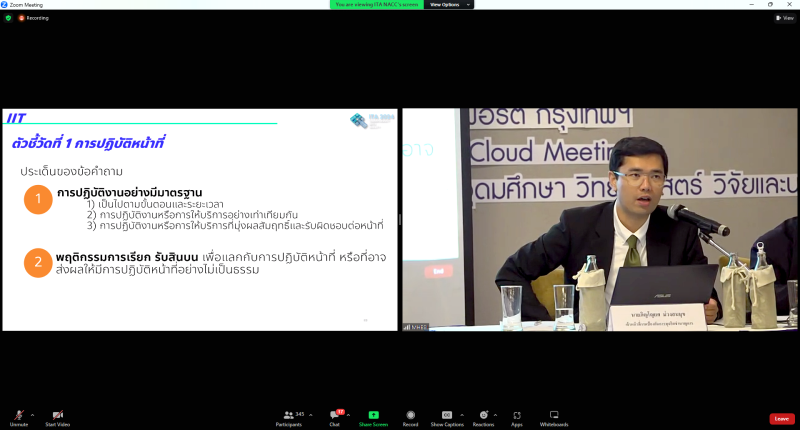
Task: Expand the arrow next to Show Captions
Action: (462, 415)
